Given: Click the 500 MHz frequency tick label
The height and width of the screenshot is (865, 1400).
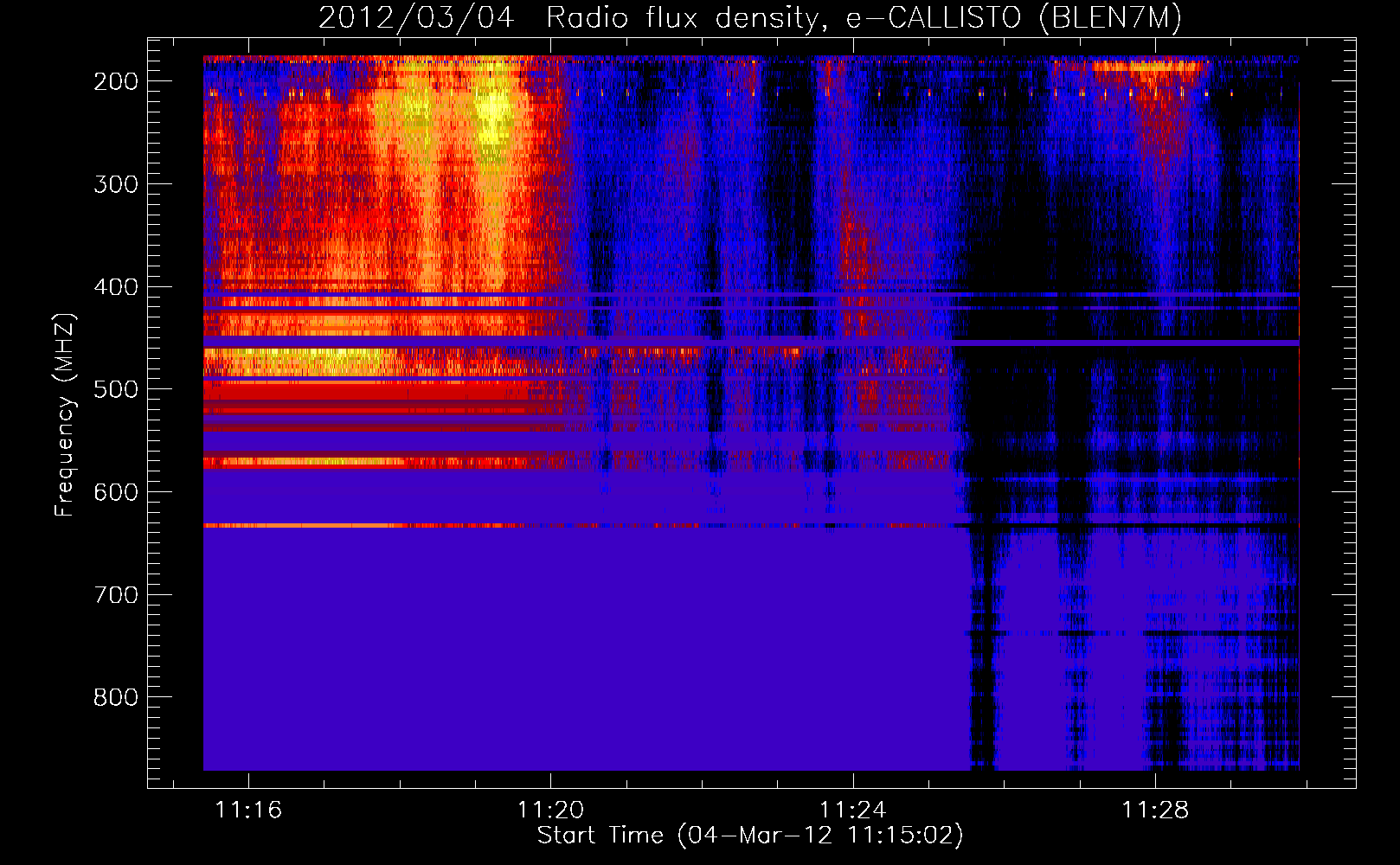Looking at the screenshot, I should (116, 389).
